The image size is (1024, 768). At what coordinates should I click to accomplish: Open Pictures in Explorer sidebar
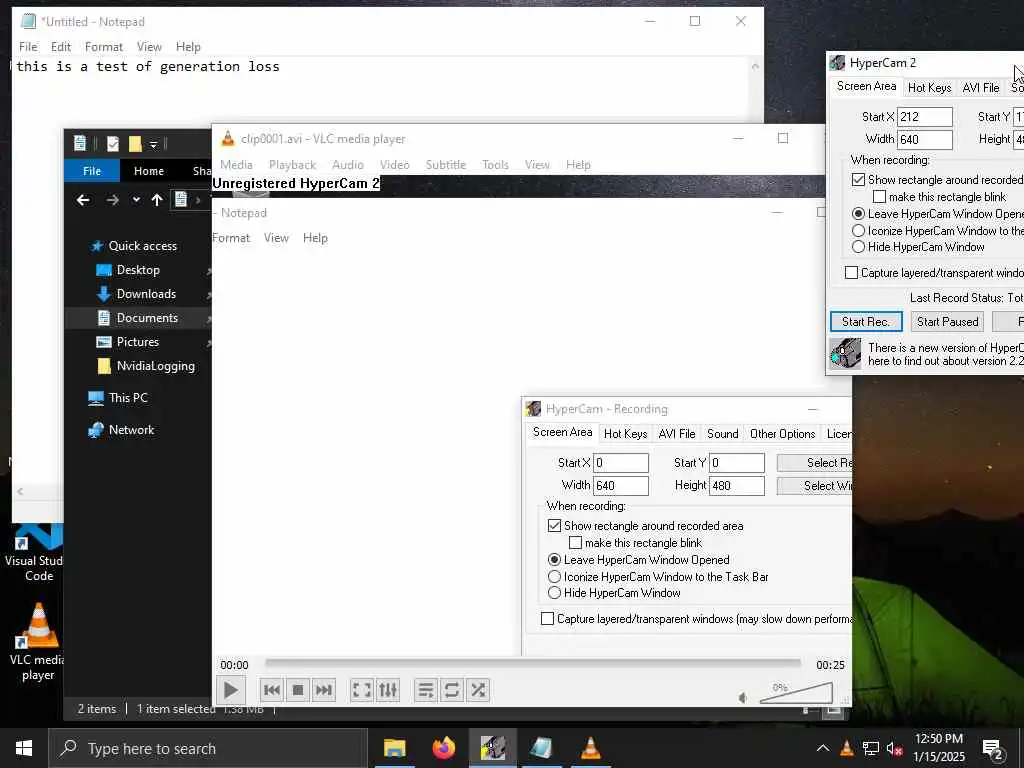tap(137, 342)
